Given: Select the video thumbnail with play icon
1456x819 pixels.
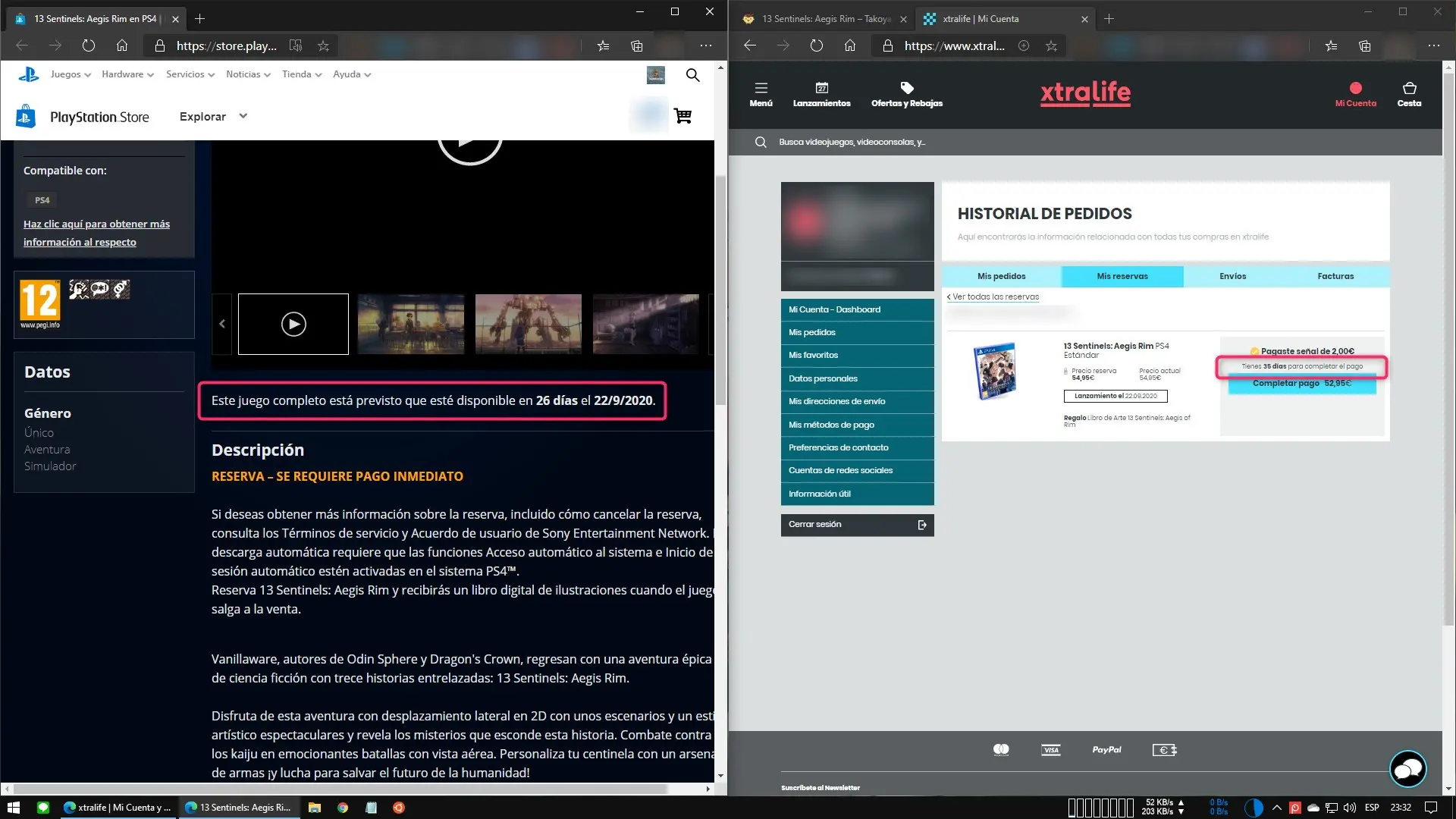Looking at the screenshot, I should pyautogui.click(x=293, y=324).
